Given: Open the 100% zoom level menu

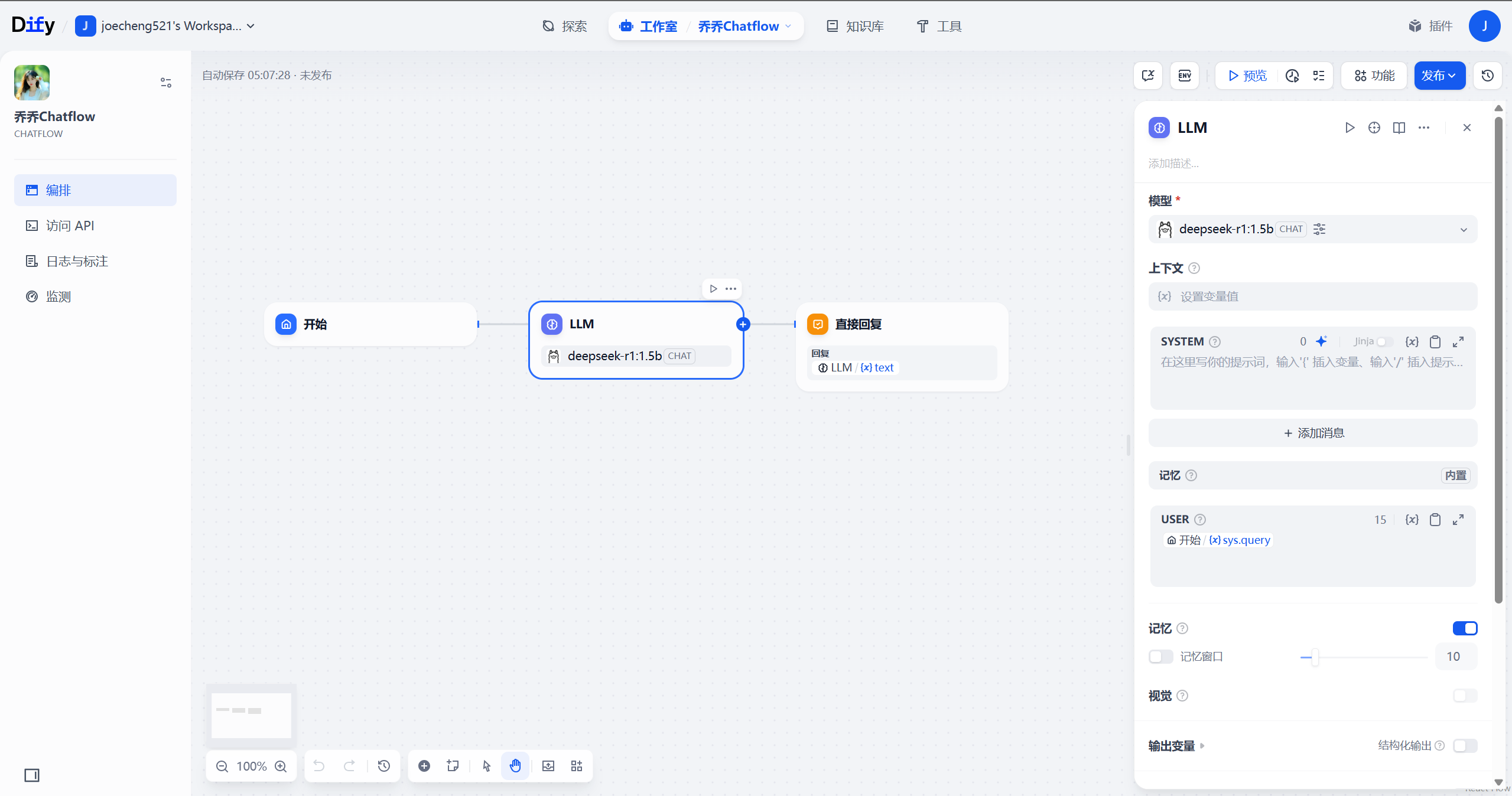Looking at the screenshot, I should [x=252, y=766].
